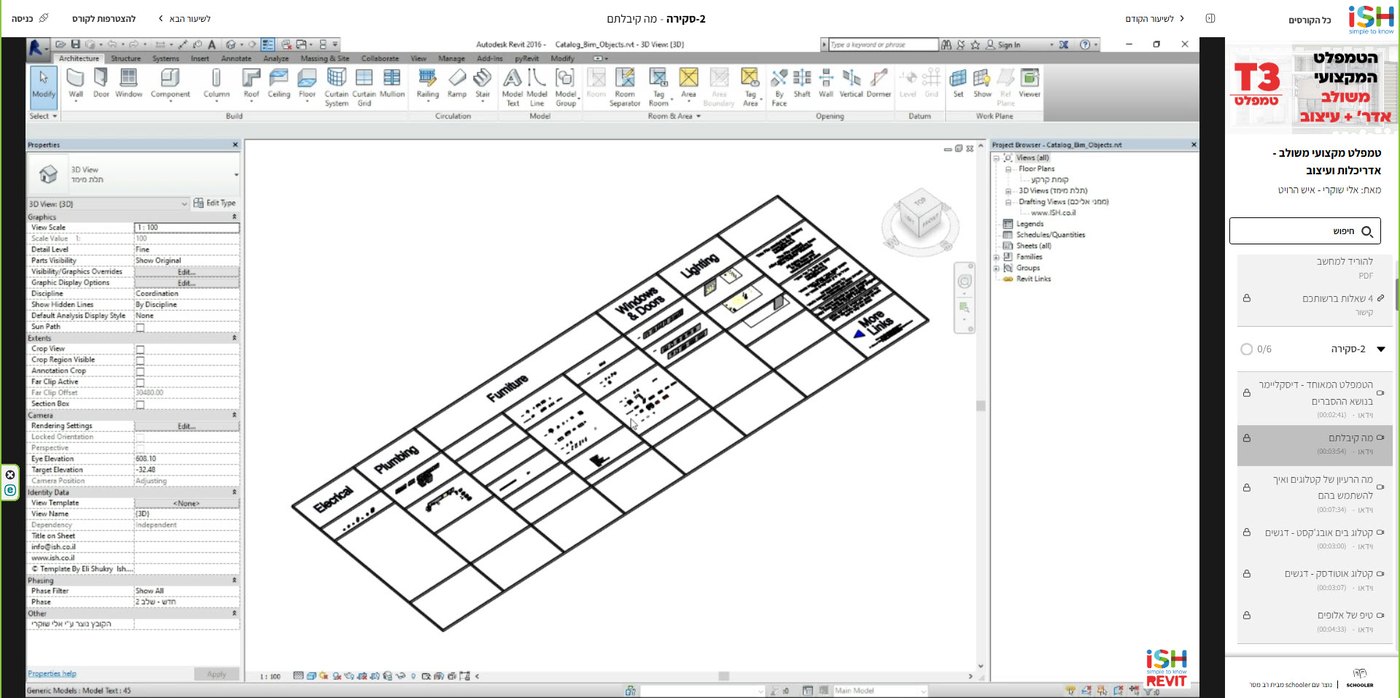Select the Door tool

(101, 84)
